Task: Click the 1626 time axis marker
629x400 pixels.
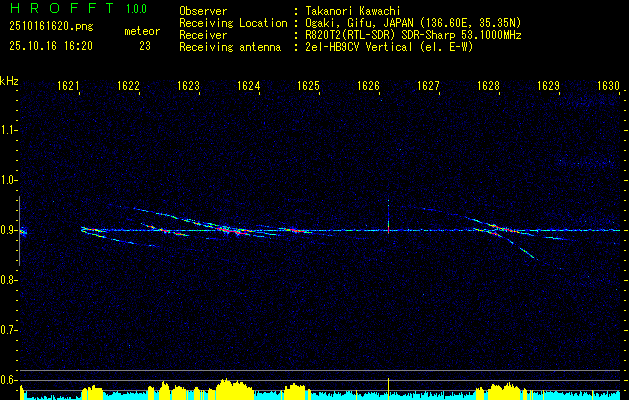Action: click(x=369, y=86)
